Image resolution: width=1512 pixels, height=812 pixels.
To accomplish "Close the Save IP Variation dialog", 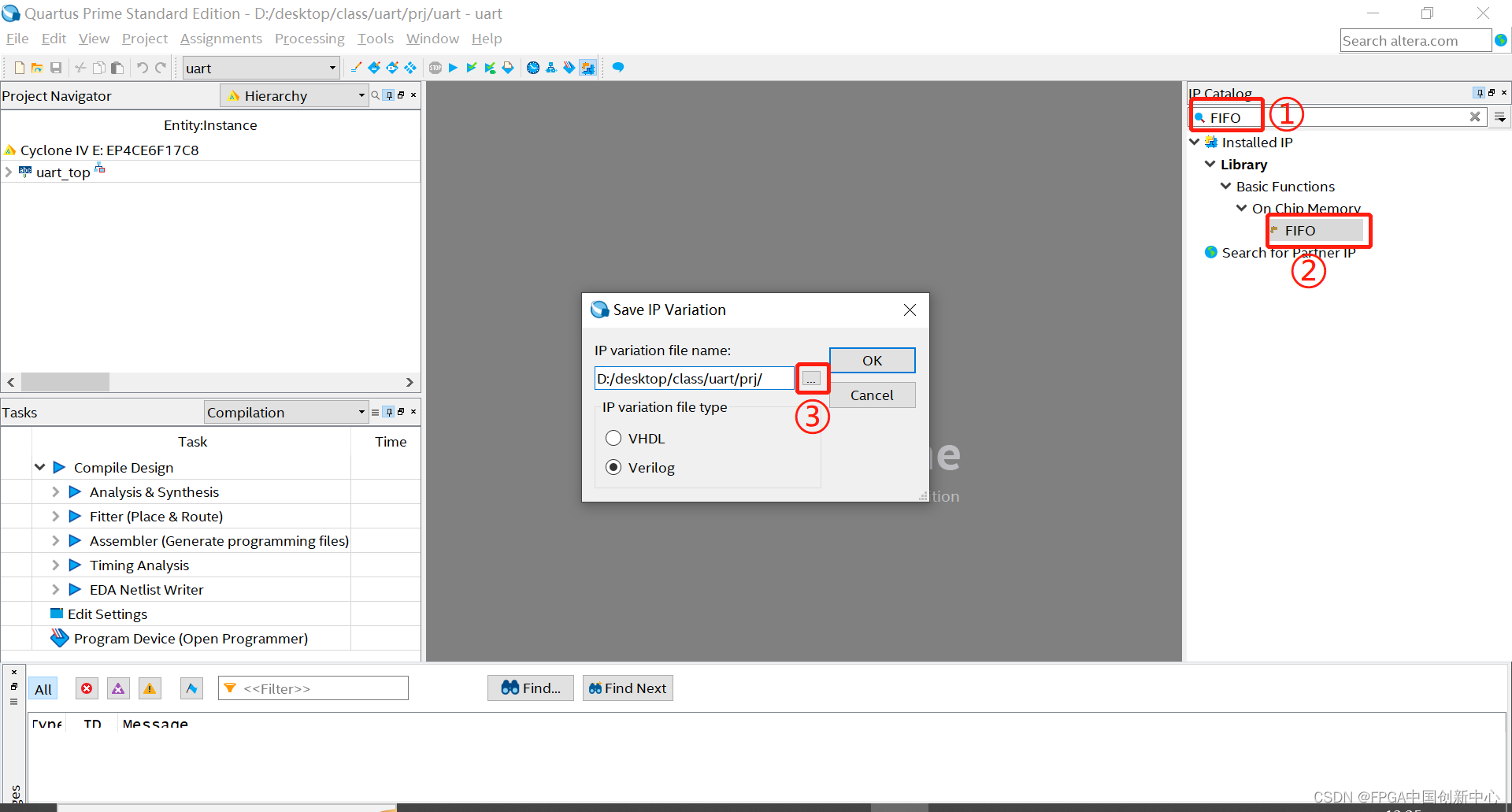I will [x=910, y=310].
